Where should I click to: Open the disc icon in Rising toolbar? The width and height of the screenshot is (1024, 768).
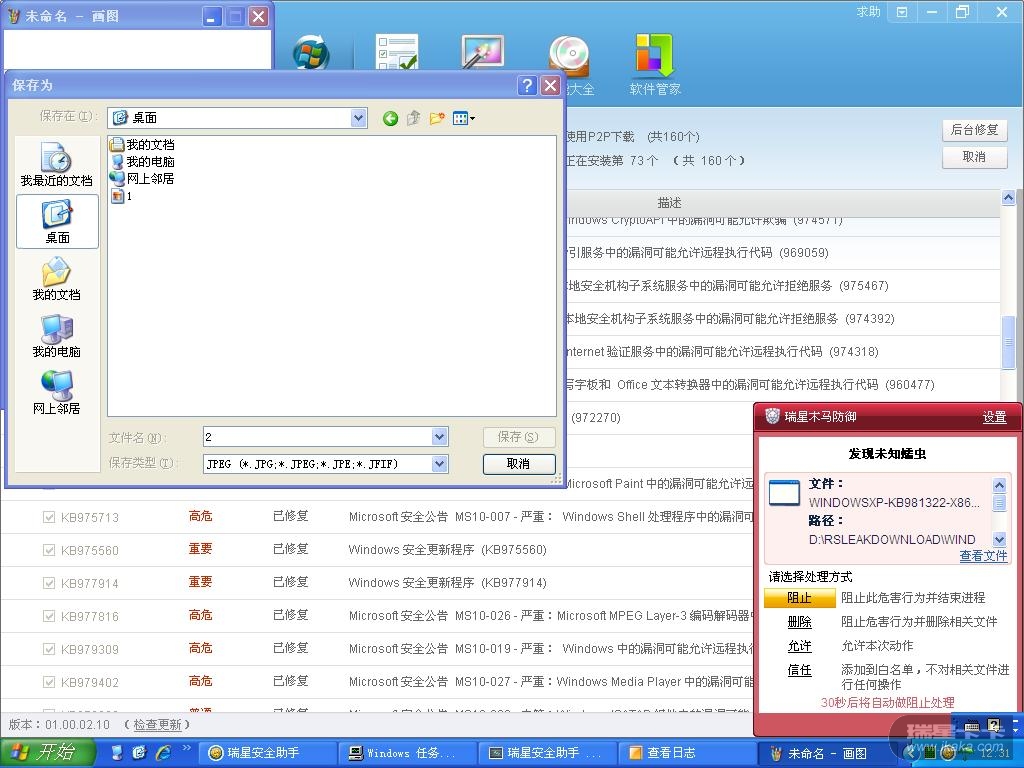pos(569,55)
